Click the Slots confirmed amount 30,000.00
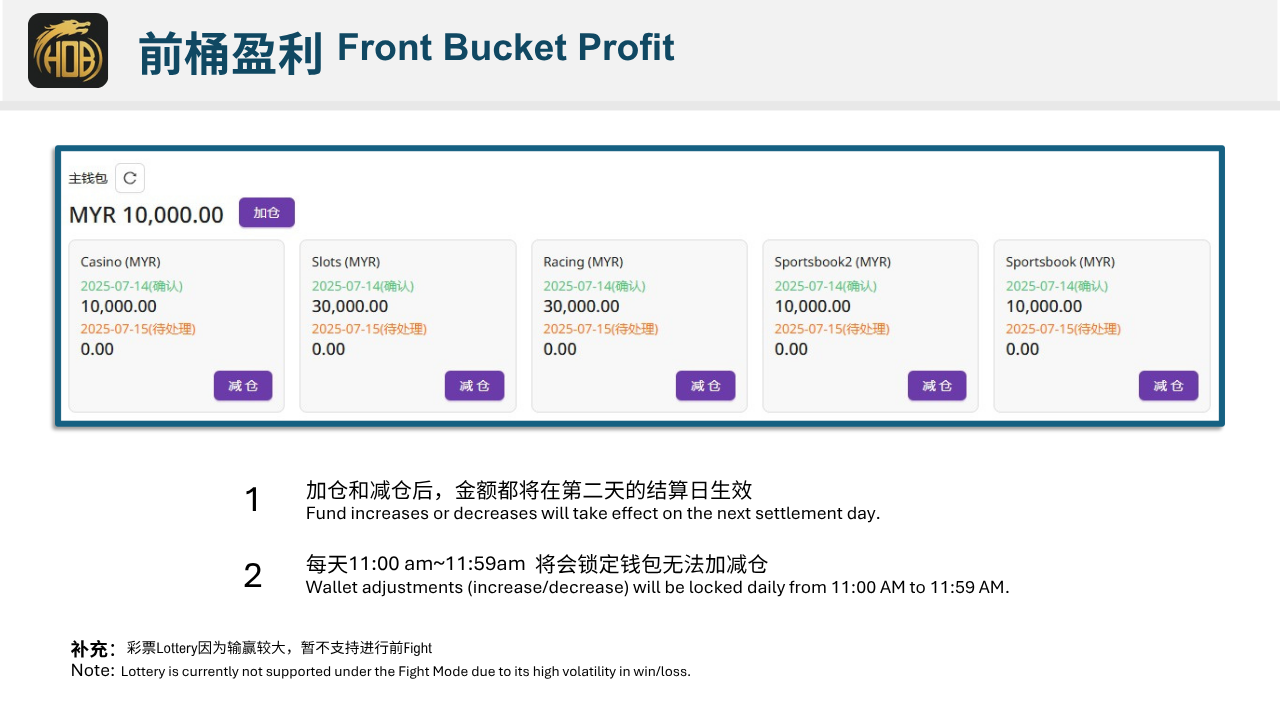 point(350,306)
